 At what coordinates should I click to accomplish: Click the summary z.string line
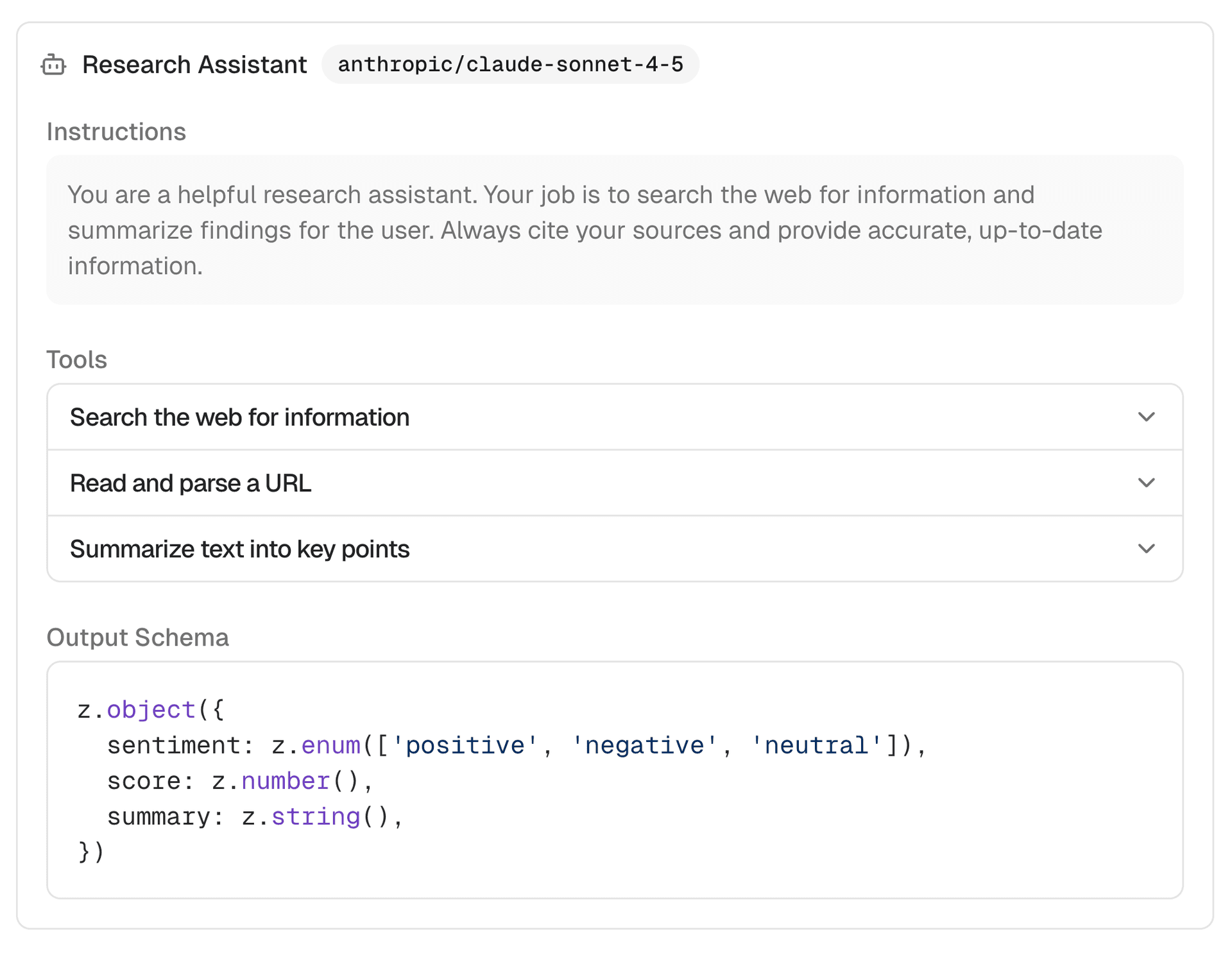coord(254,816)
